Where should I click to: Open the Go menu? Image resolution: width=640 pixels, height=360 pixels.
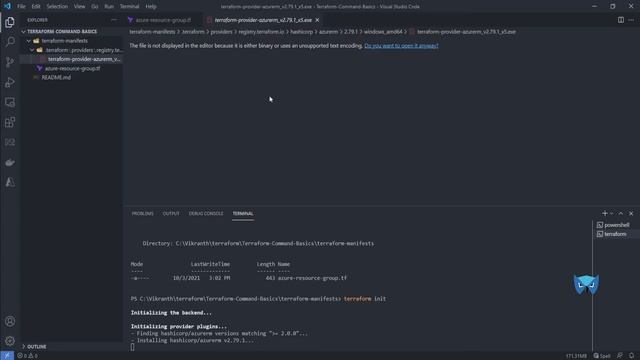pos(95,7)
